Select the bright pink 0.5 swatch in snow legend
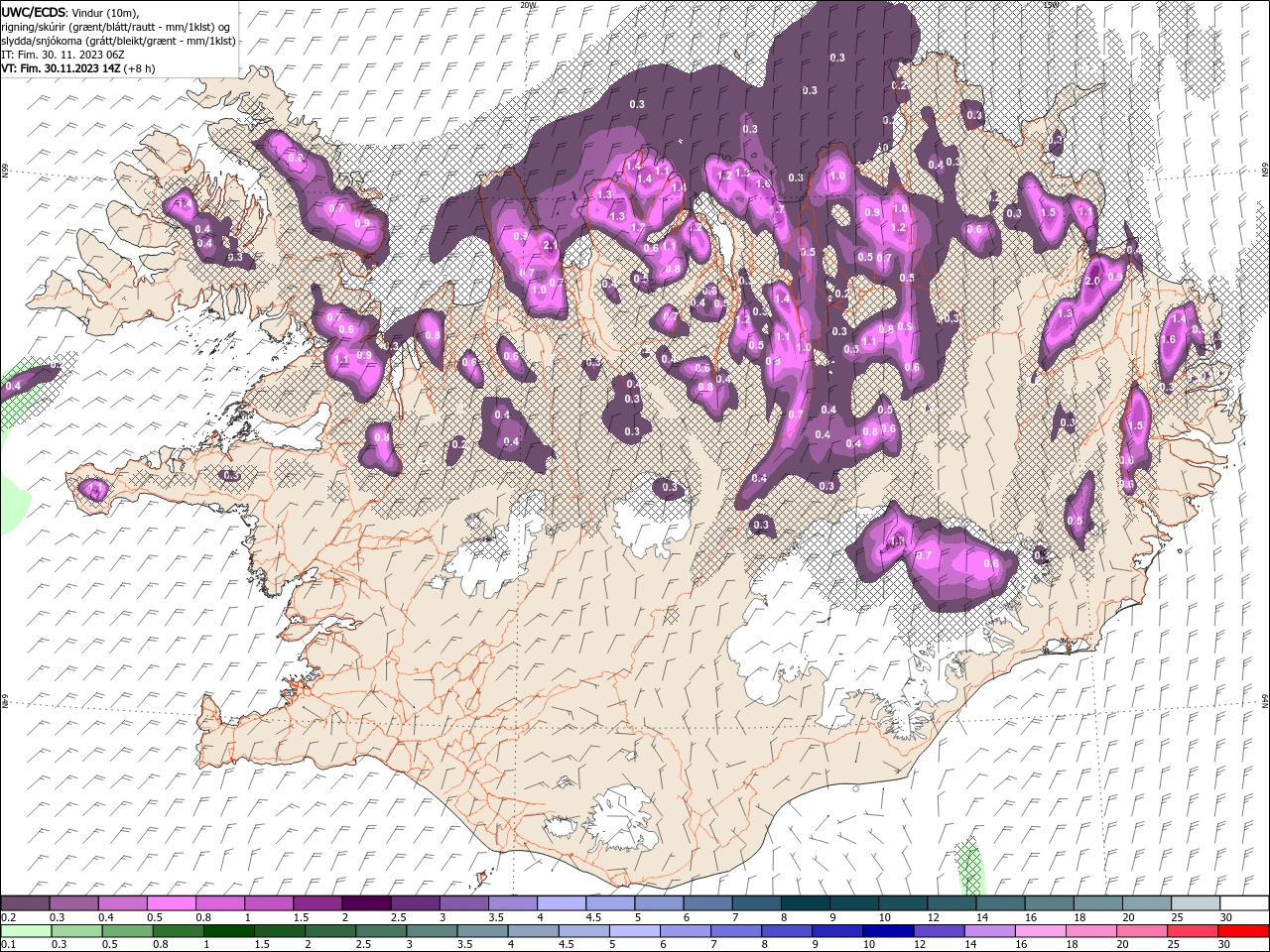This screenshot has height=952, width=1270. [171, 902]
